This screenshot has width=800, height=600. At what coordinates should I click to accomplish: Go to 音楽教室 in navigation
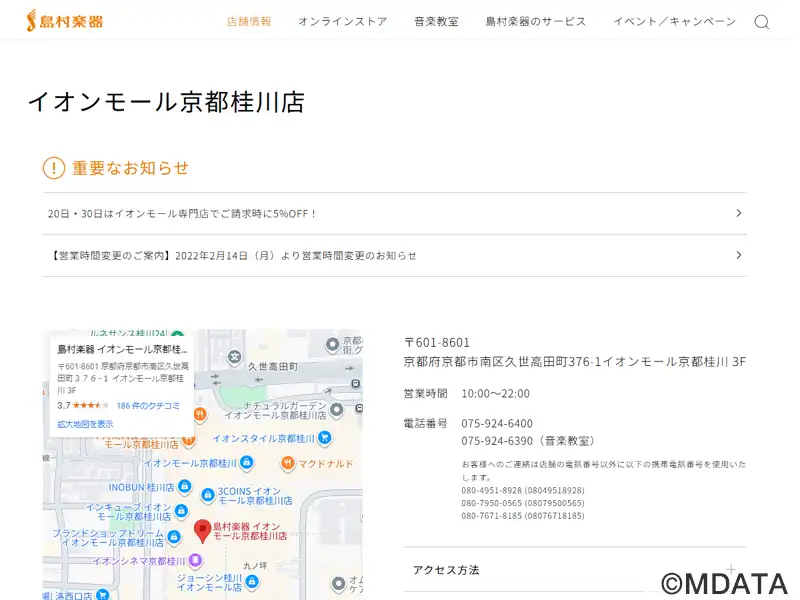tap(436, 22)
